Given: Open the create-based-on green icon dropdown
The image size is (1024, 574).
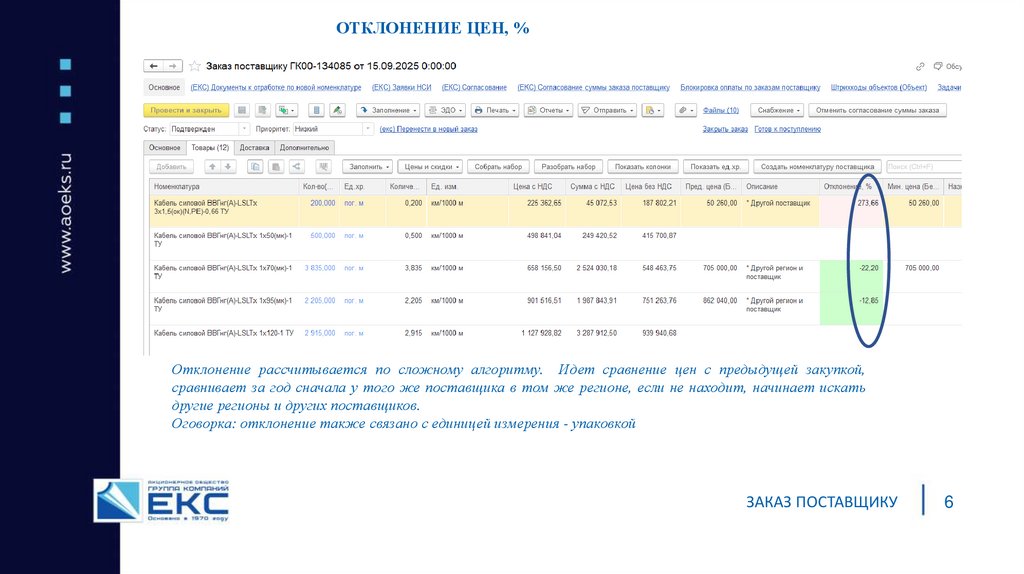Looking at the screenshot, I should 287,110.
